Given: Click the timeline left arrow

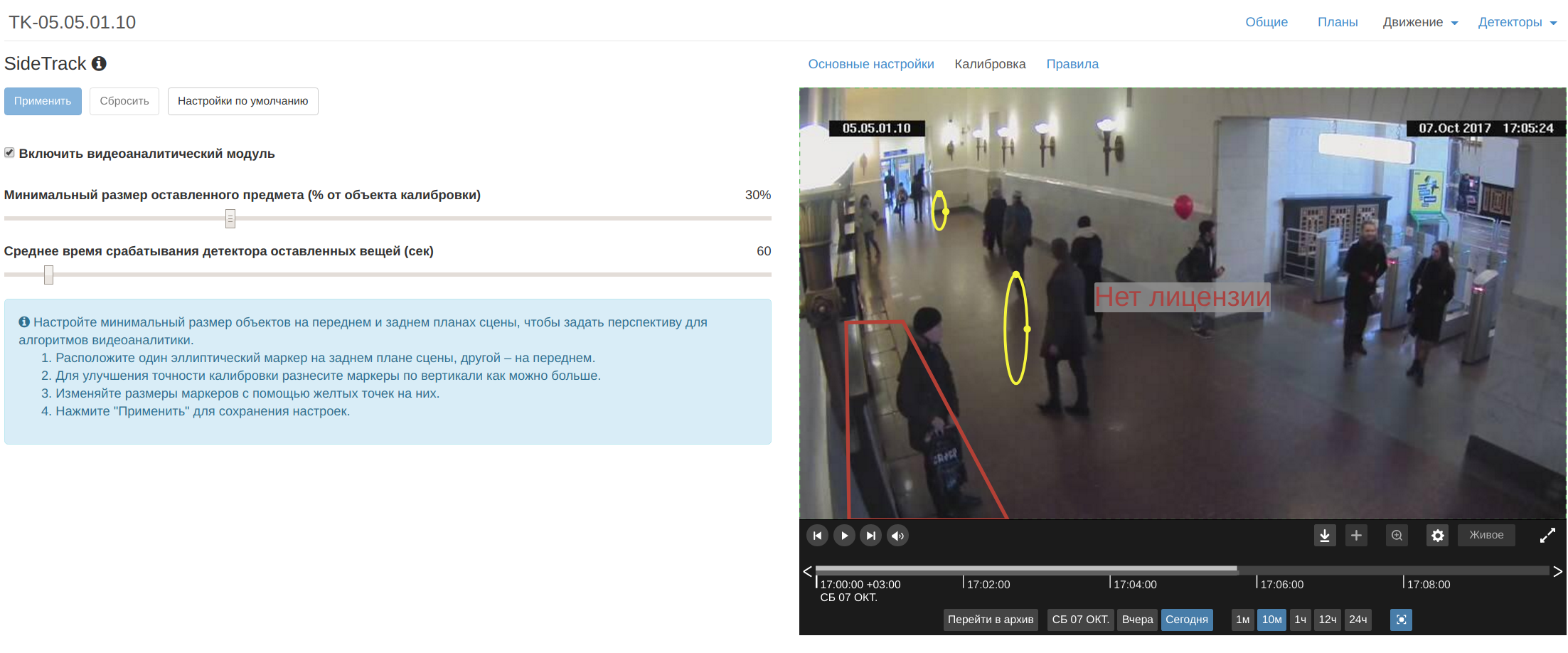Looking at the screenshot, I should [x=807, y=571].
